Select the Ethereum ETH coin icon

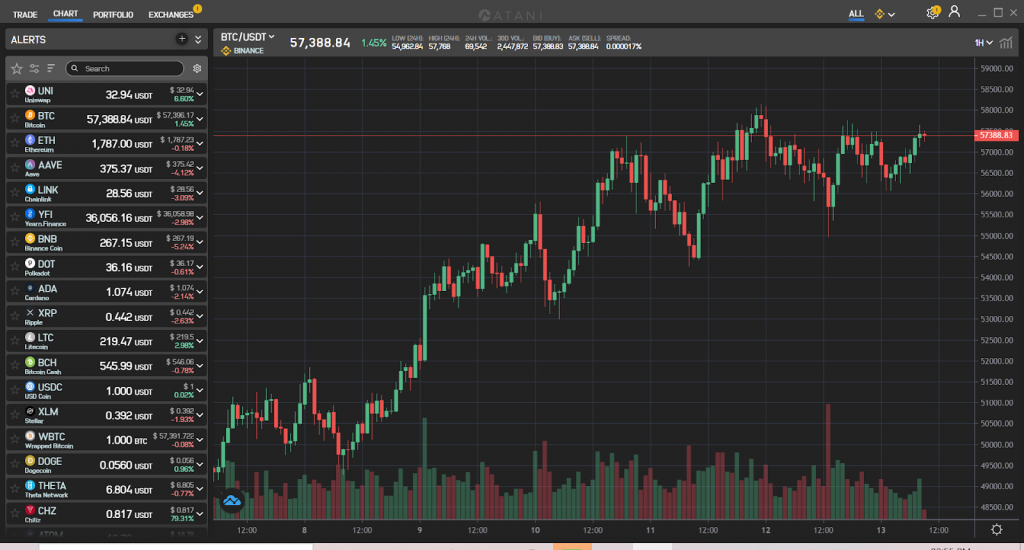point(30,140)
